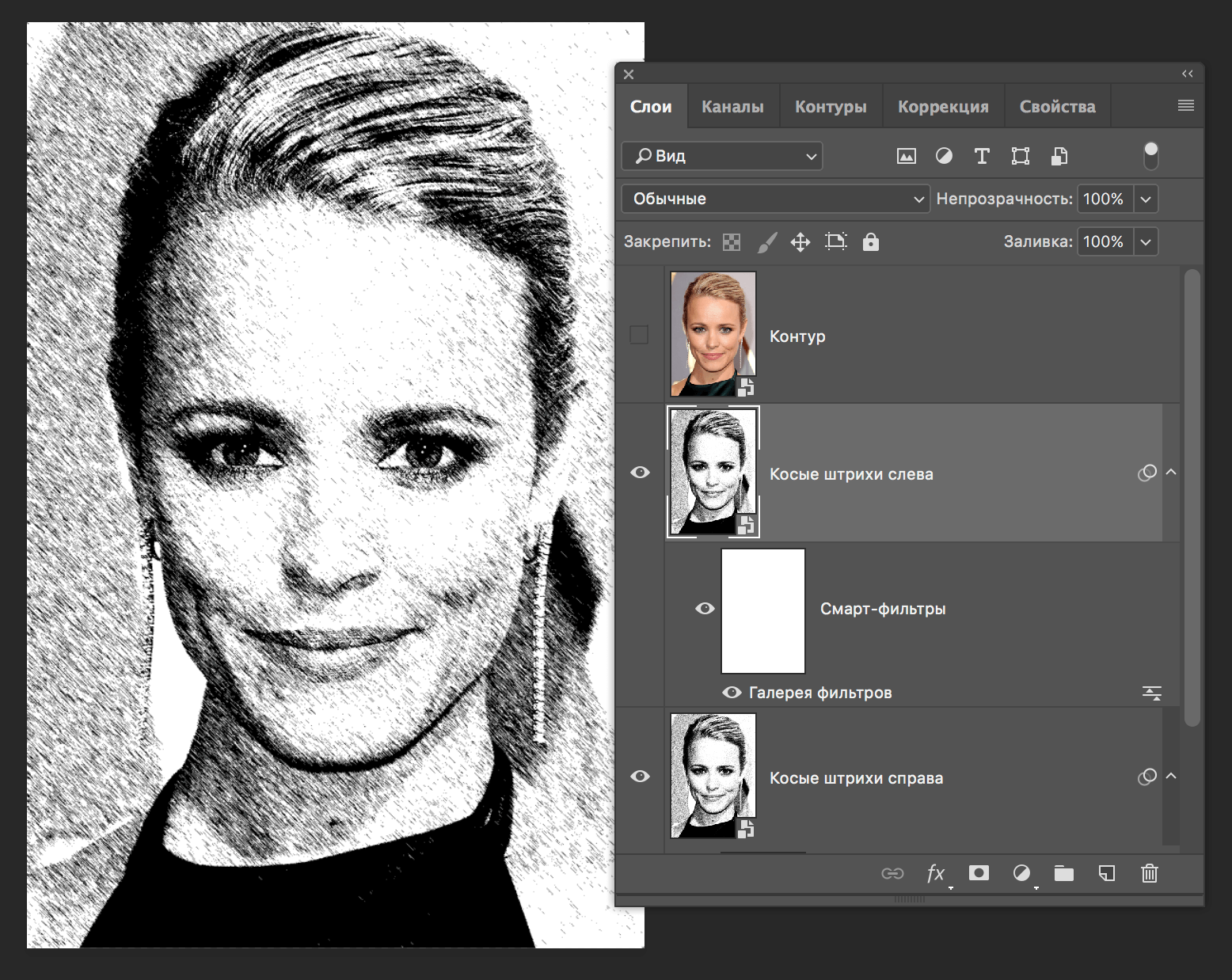The width and height of the screenshot is (1232, 980).
Task: Filter layers by type using the T icon
Action: 982,156
